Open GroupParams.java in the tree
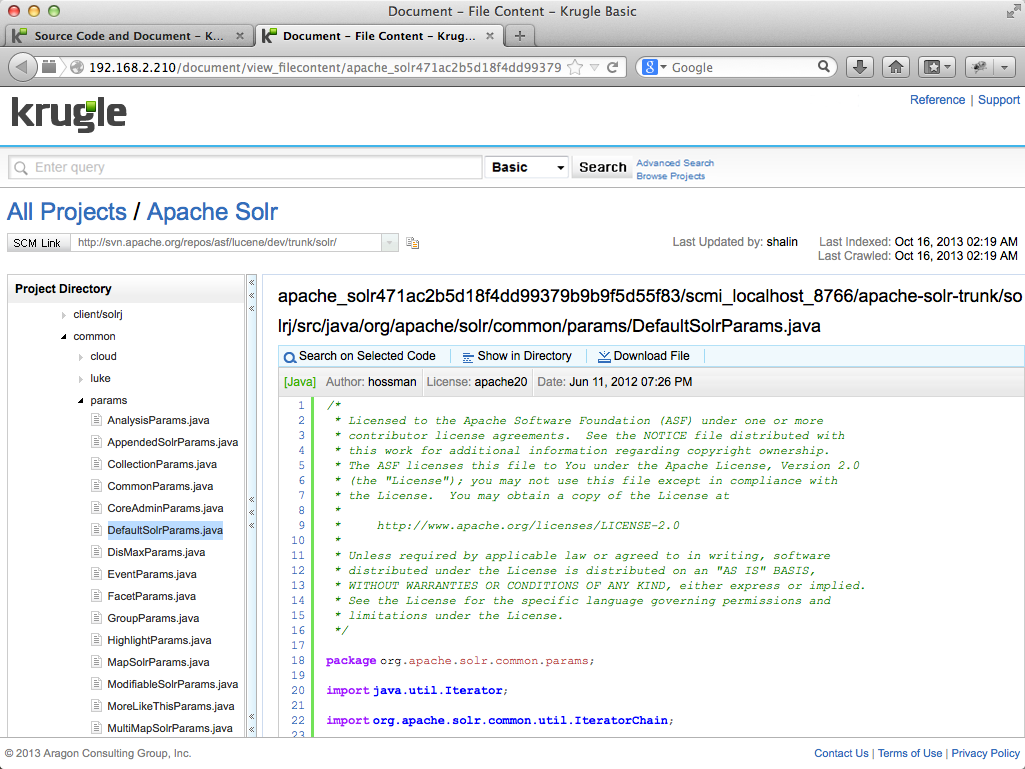Screen dimensions: 1025x769 (153, 618)
